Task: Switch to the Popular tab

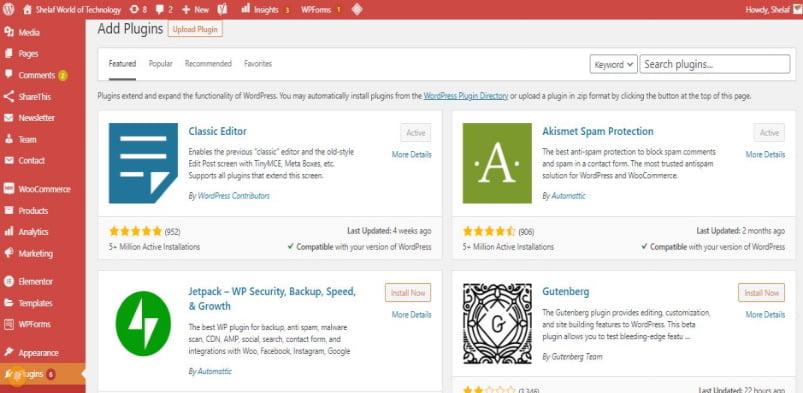Action: [161, 64]
